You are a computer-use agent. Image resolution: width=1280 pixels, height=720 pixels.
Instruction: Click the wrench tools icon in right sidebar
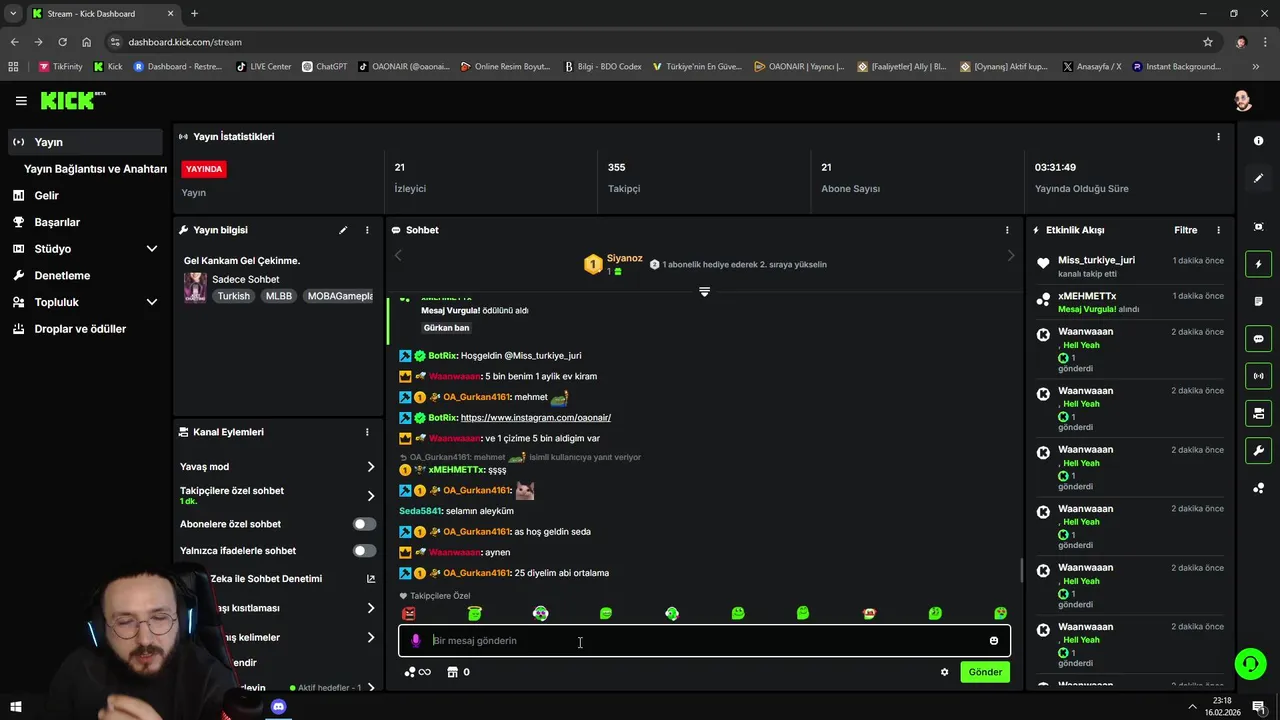[1258, 450]
